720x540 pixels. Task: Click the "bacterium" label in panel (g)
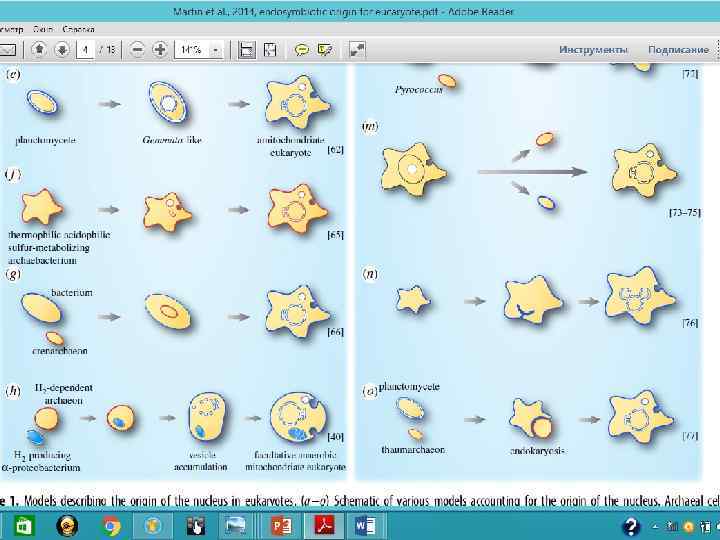72,292
